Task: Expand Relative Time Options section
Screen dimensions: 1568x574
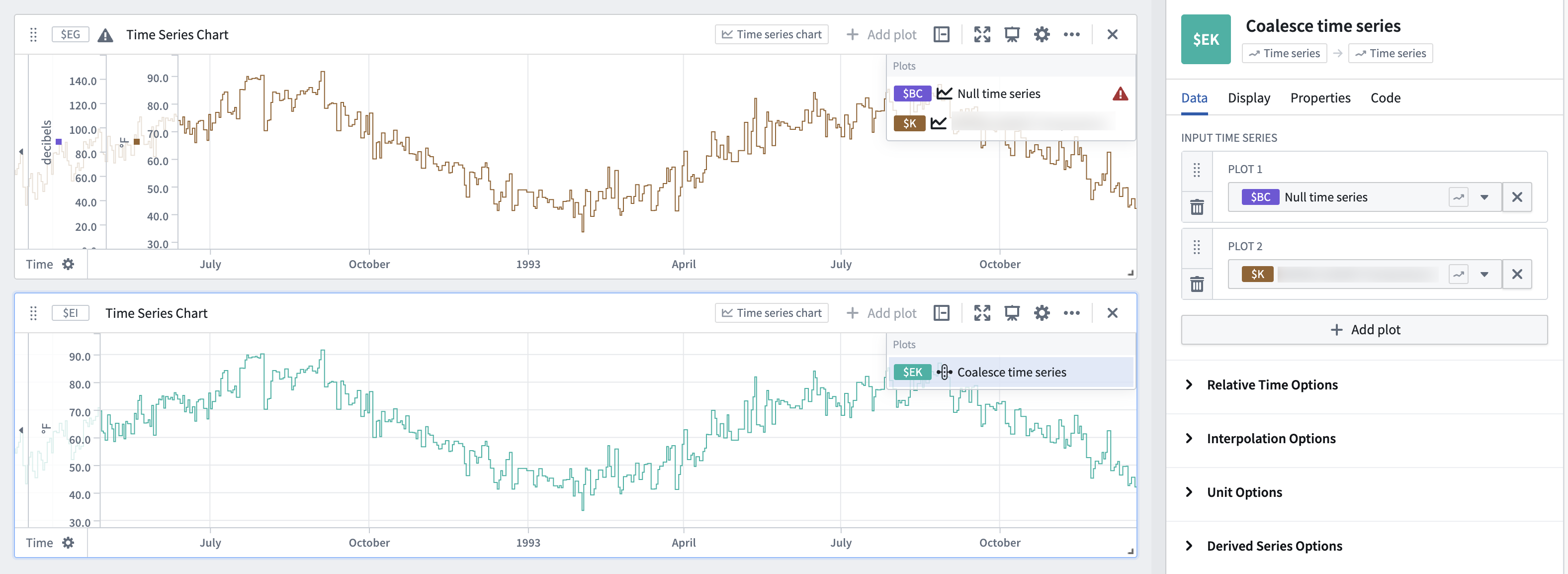Action: point(1272,384)
